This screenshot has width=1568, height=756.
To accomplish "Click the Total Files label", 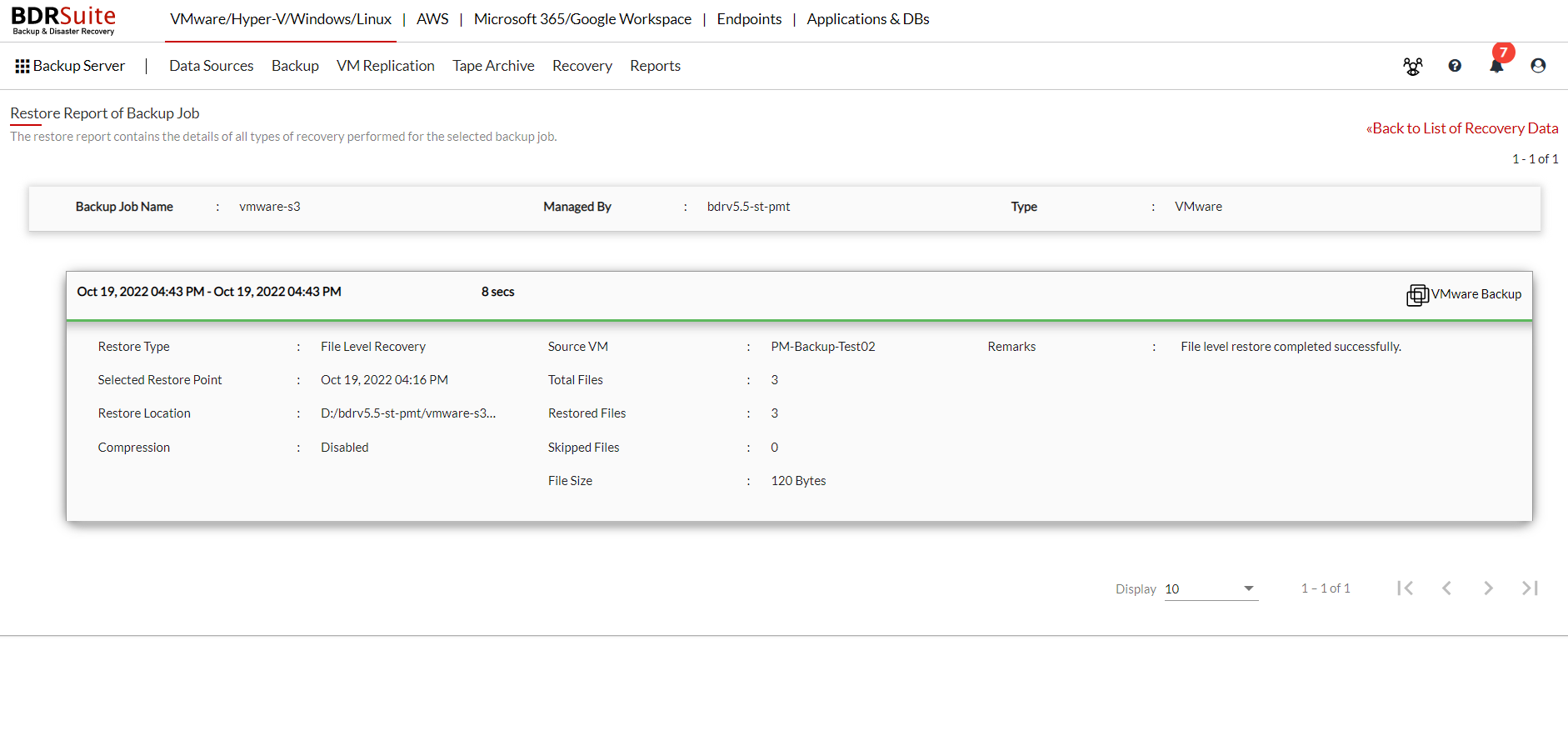I will [x=575, y=380].
